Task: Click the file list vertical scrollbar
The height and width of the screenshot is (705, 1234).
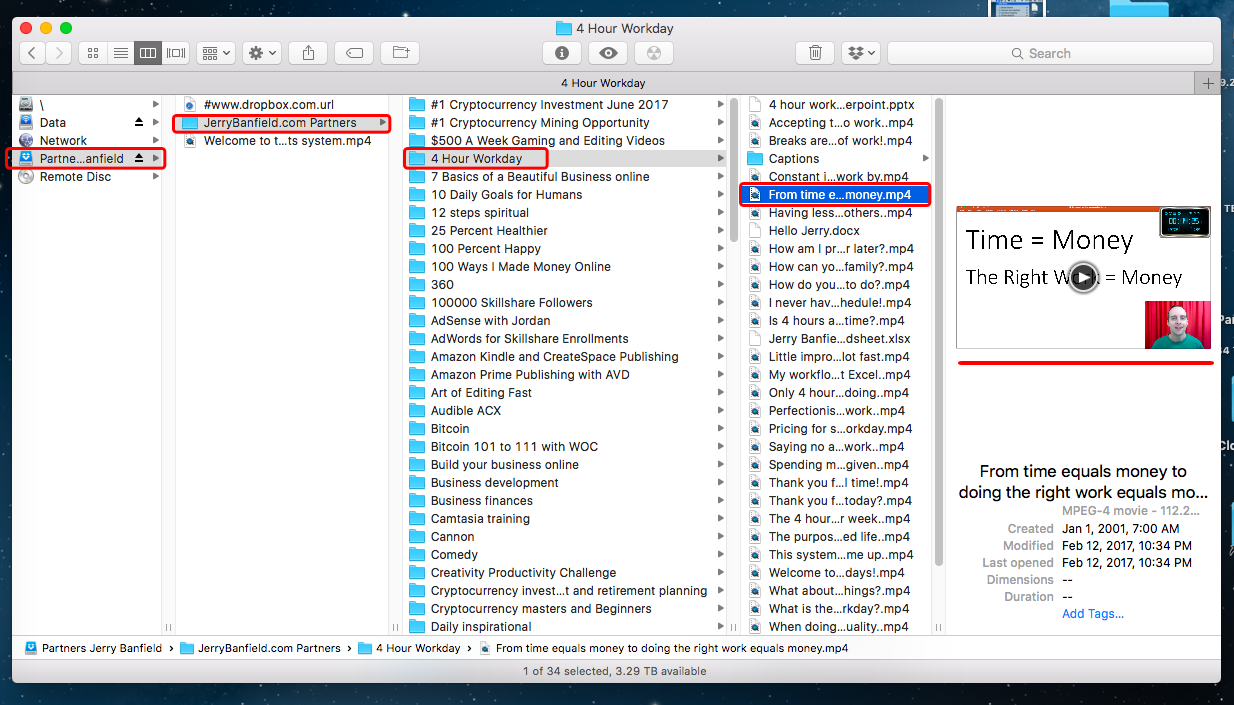Action: click(938, 330)
